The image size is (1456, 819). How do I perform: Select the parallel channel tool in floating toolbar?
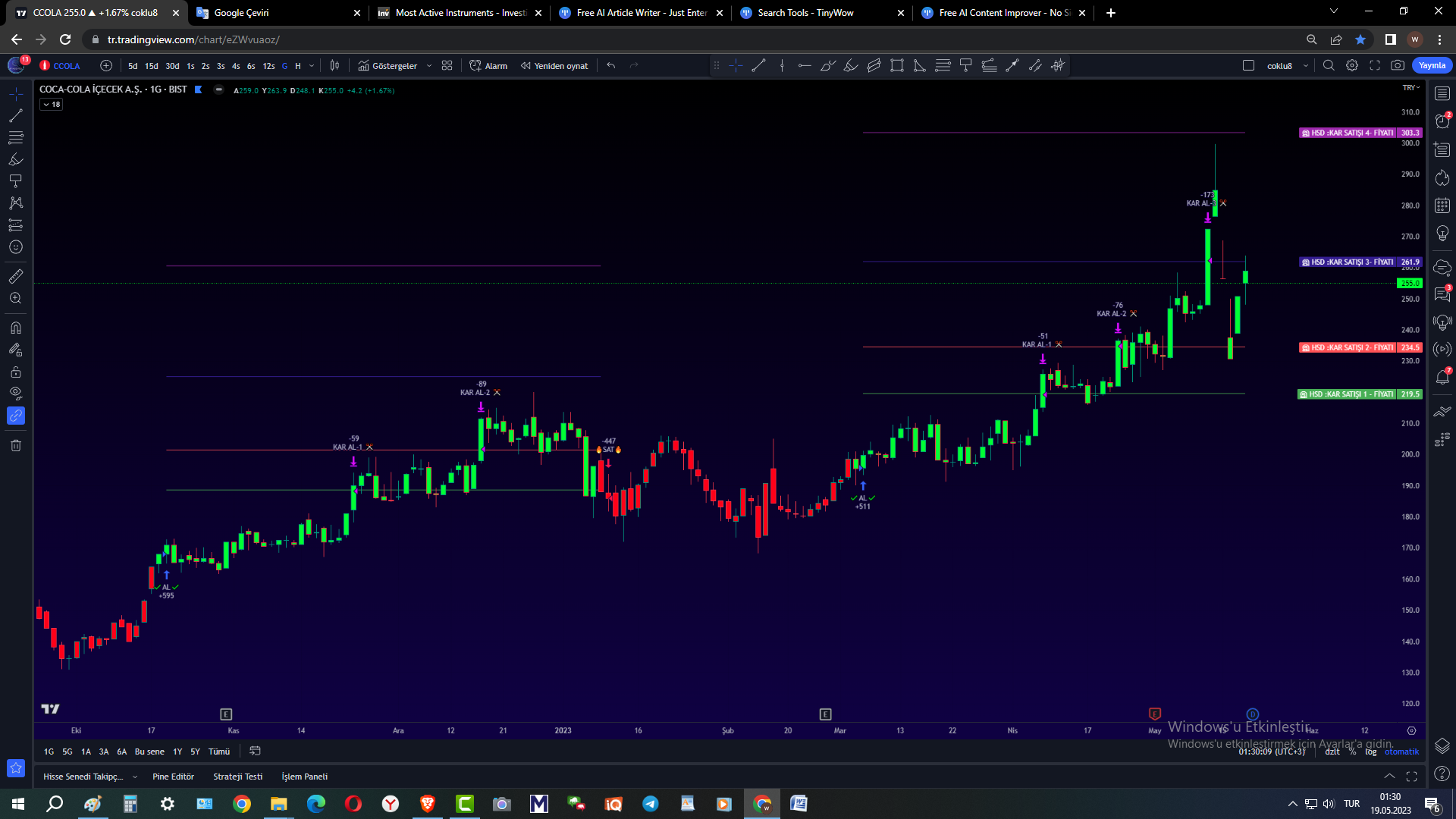coord(874,66)
